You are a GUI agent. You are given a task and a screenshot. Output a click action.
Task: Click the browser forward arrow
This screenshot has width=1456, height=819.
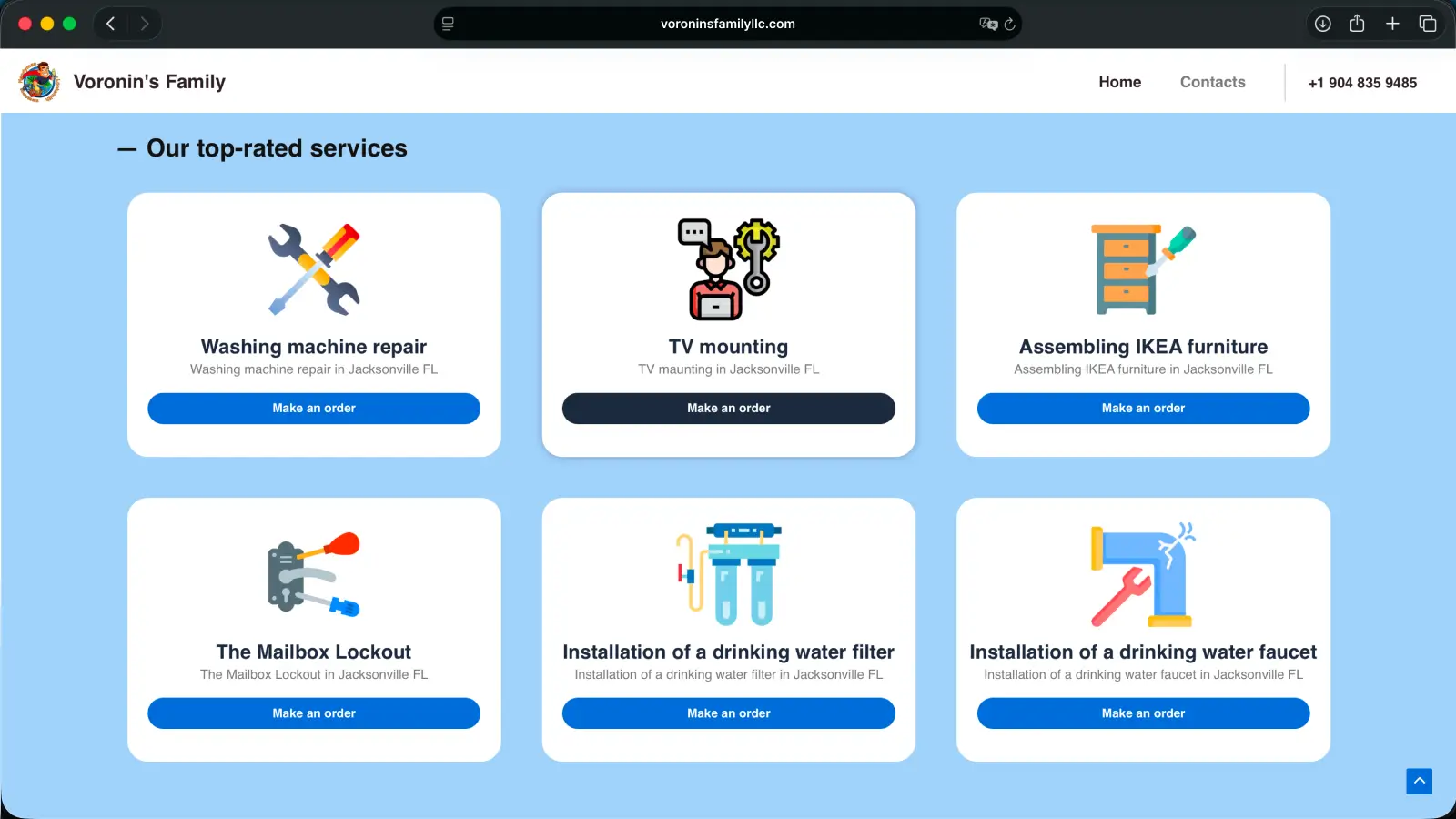point(144,24)
